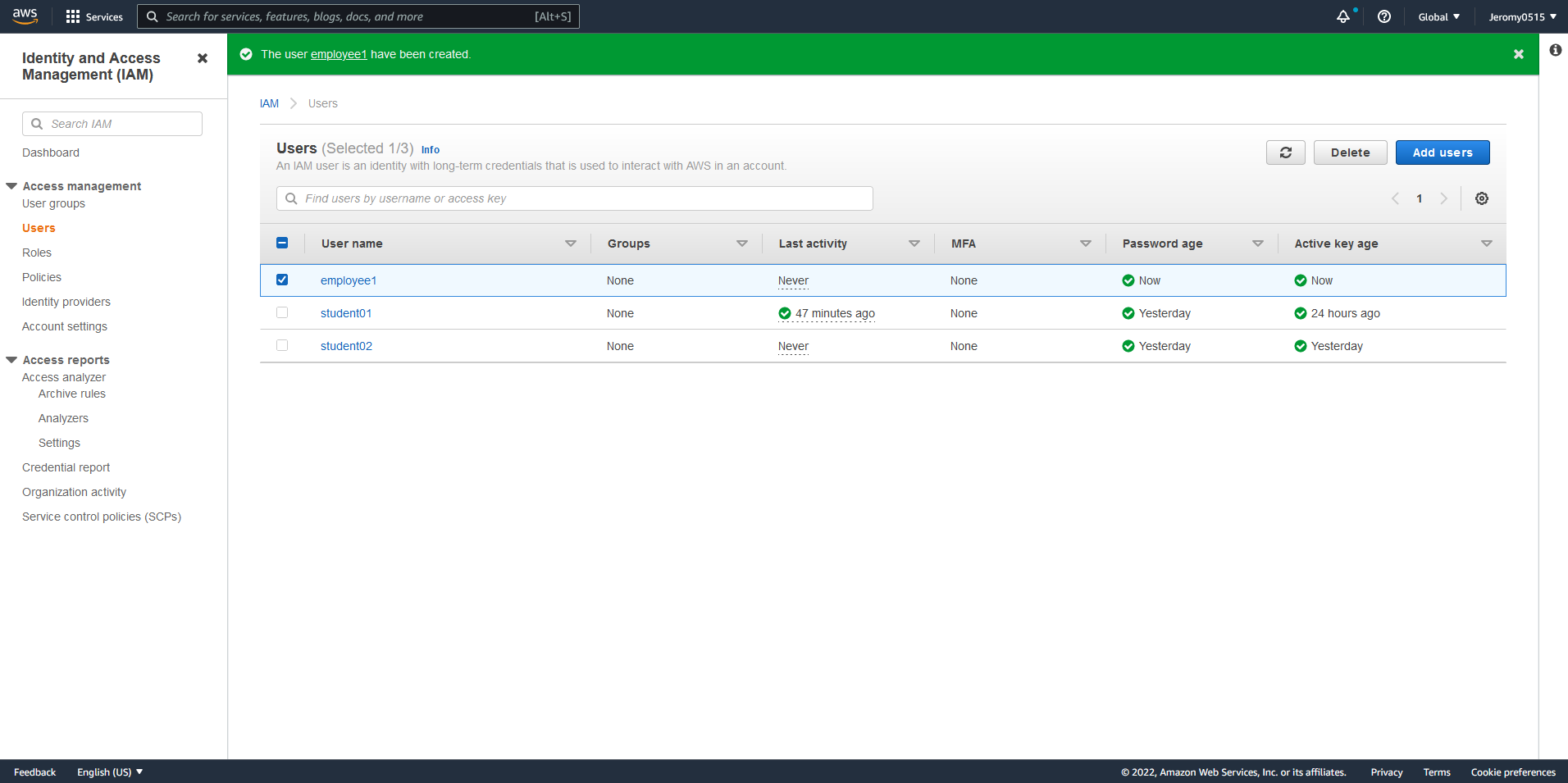Image resolution: width=1568 pixels, height=783 pixels.
Task: Focus the top AWS services search bar
Action: tap(358, 16)
